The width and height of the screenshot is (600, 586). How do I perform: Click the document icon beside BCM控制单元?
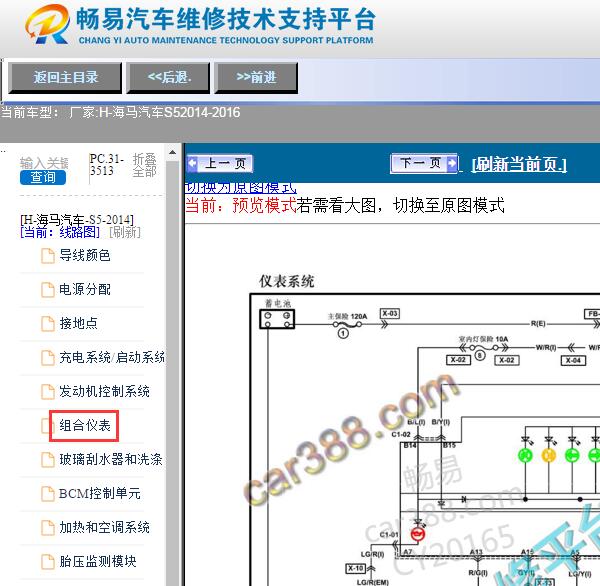(48, 495)
